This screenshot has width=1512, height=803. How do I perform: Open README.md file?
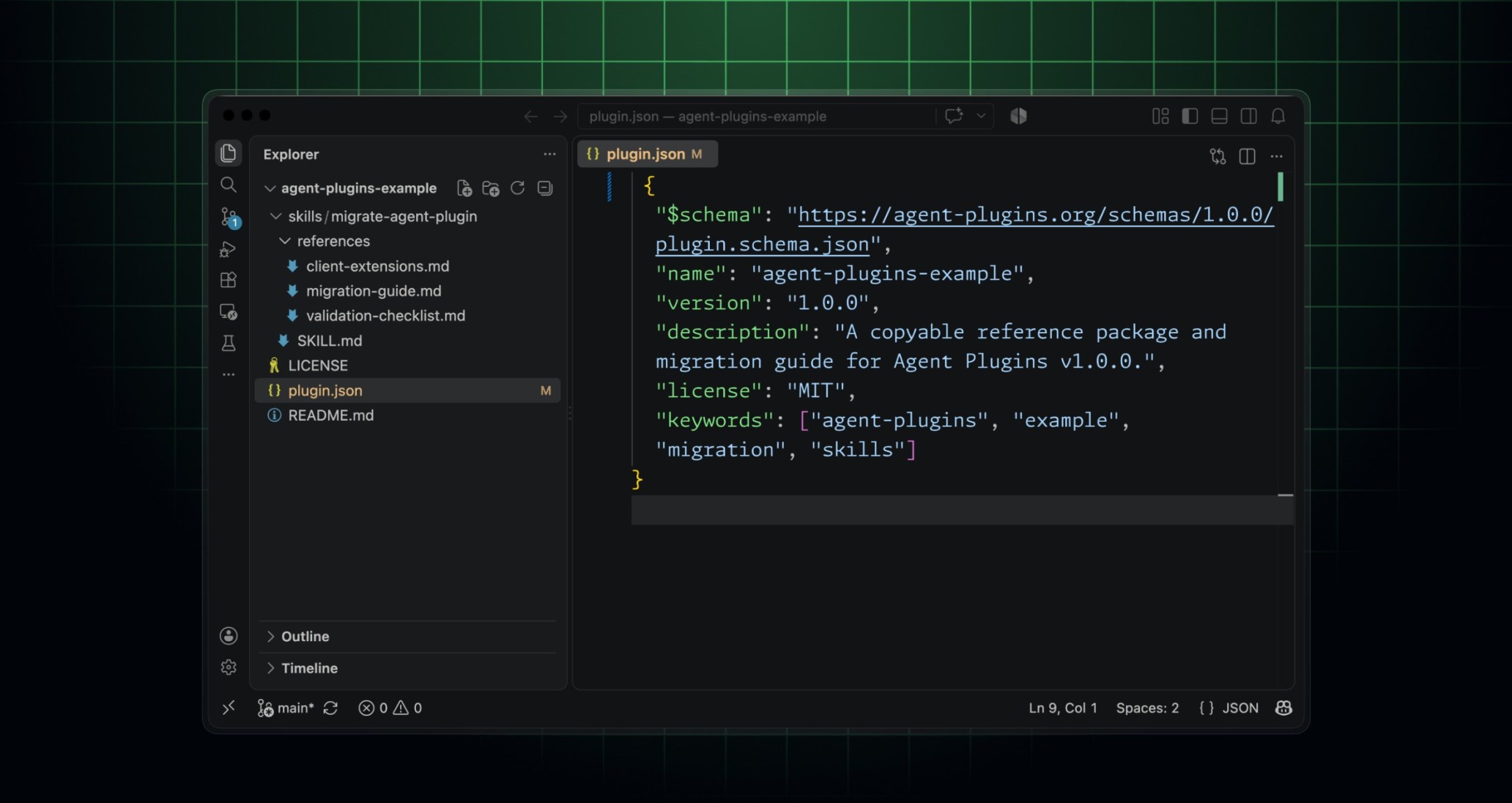407,415
